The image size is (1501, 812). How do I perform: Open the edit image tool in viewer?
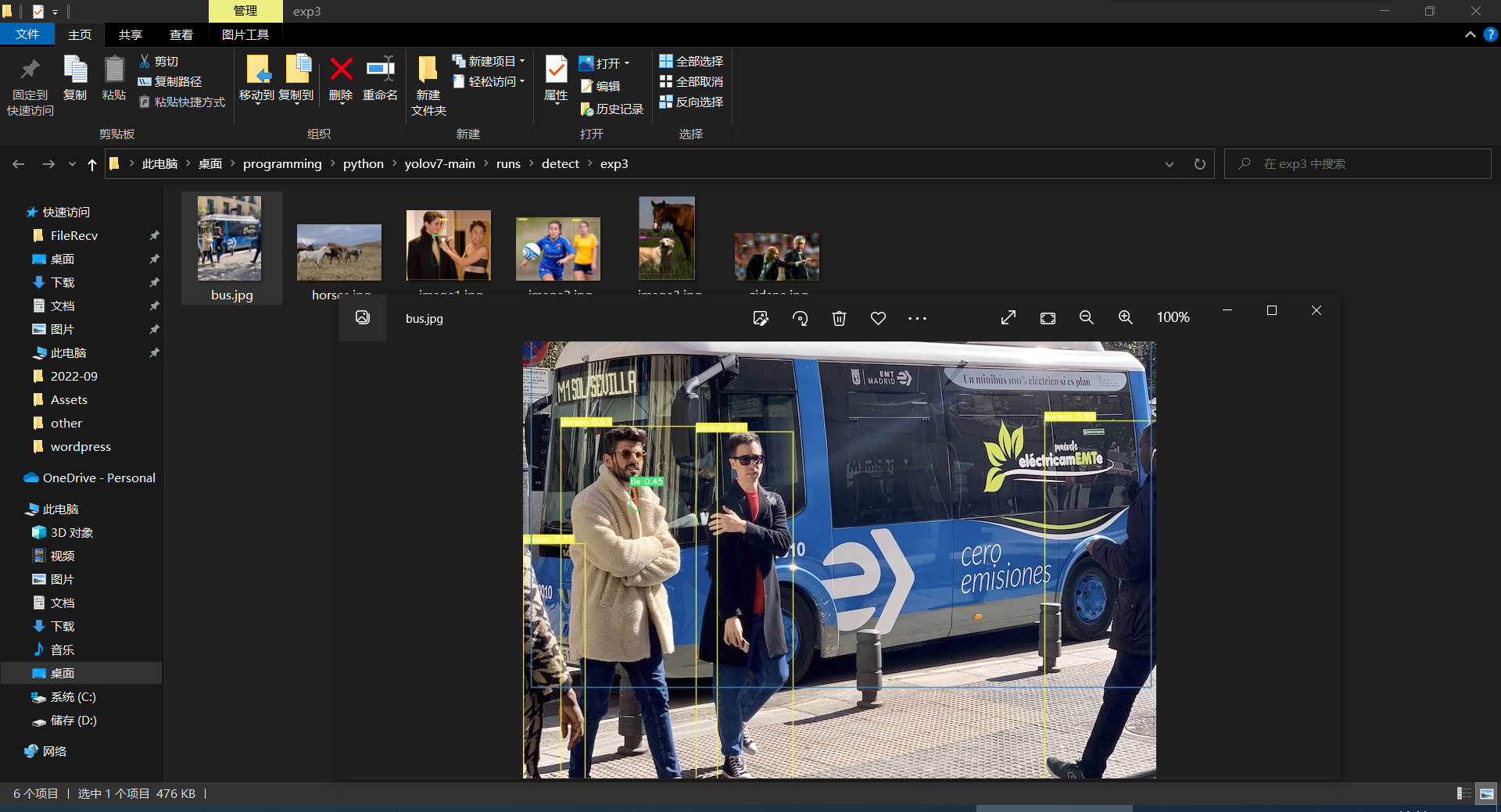tap(760, 318)
